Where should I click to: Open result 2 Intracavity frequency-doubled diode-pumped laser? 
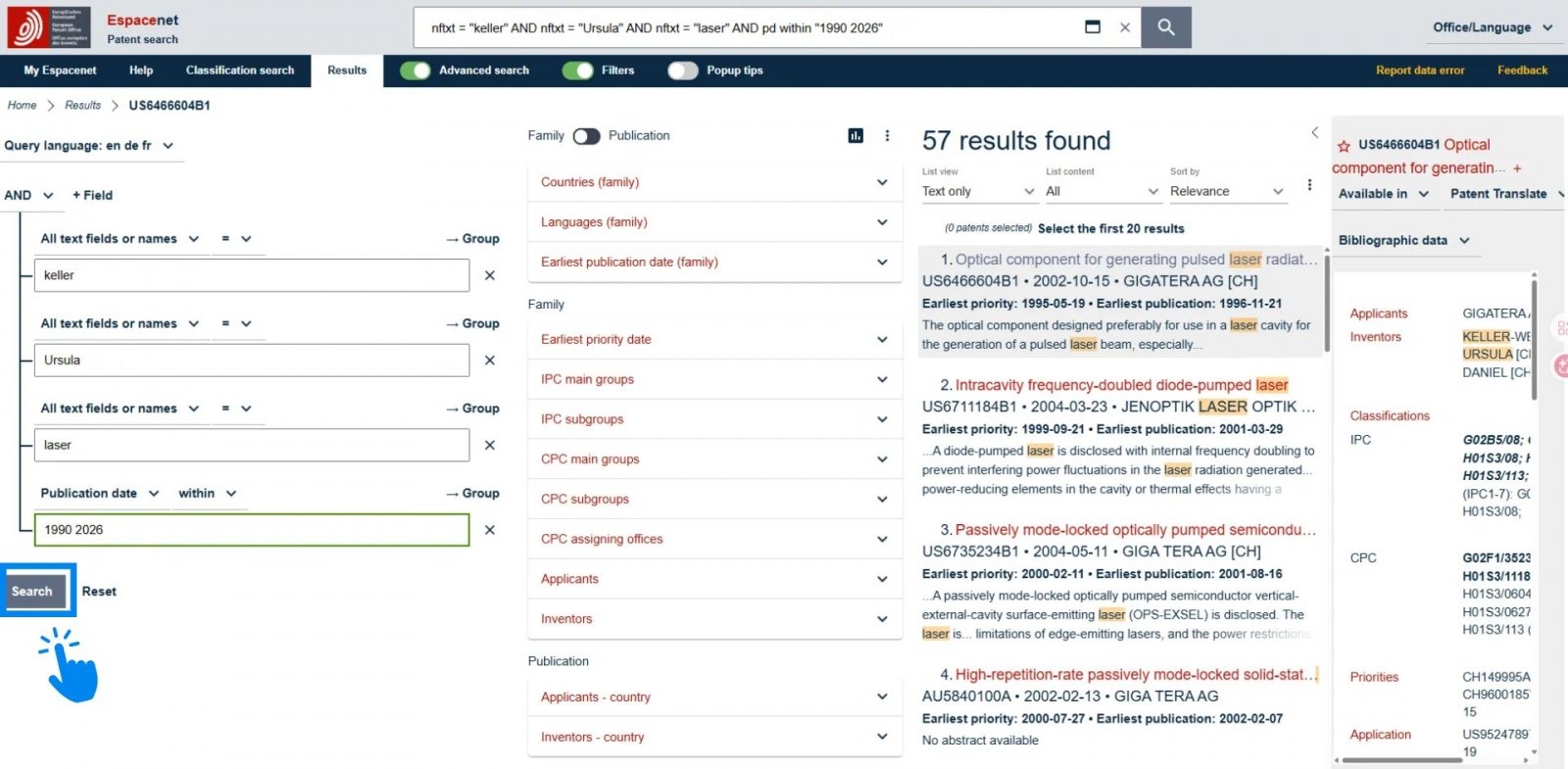tap(1121, 386)
